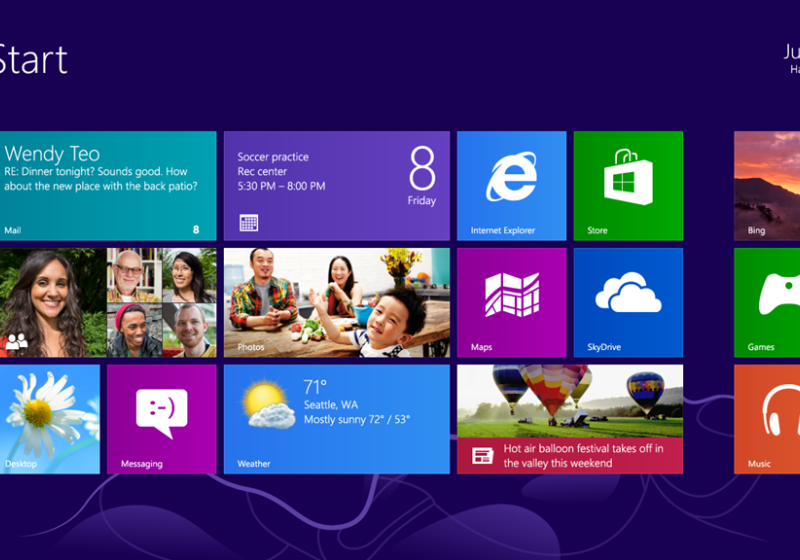The height and width of the screenshot is (560, 800).
Task: Click the calendar grid icon
Action: (x=249, y=222)
